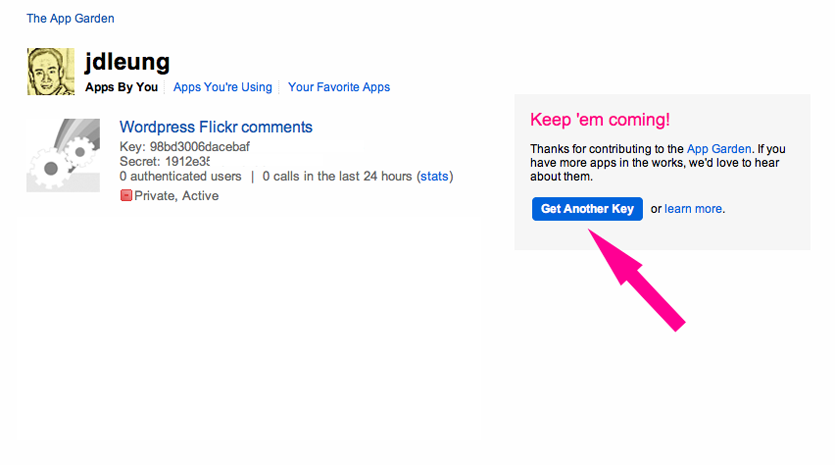
Task: Click the Get Another Key button
Action: [x=587, y=209]
